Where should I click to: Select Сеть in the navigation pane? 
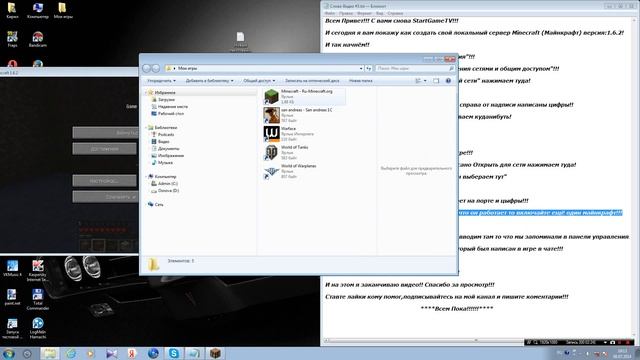156,204
